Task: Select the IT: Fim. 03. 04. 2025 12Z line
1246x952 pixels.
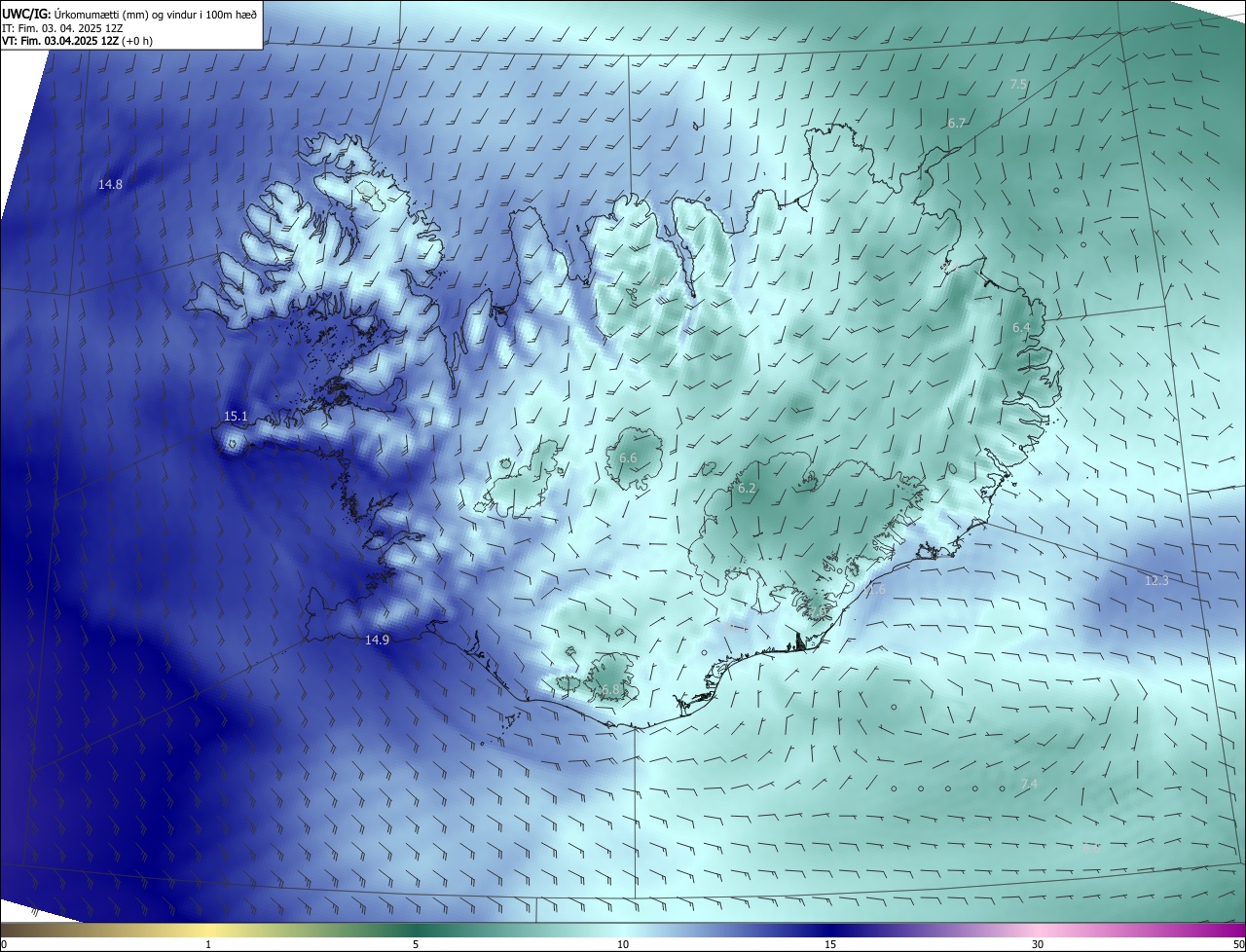Action: click(62, 28)
